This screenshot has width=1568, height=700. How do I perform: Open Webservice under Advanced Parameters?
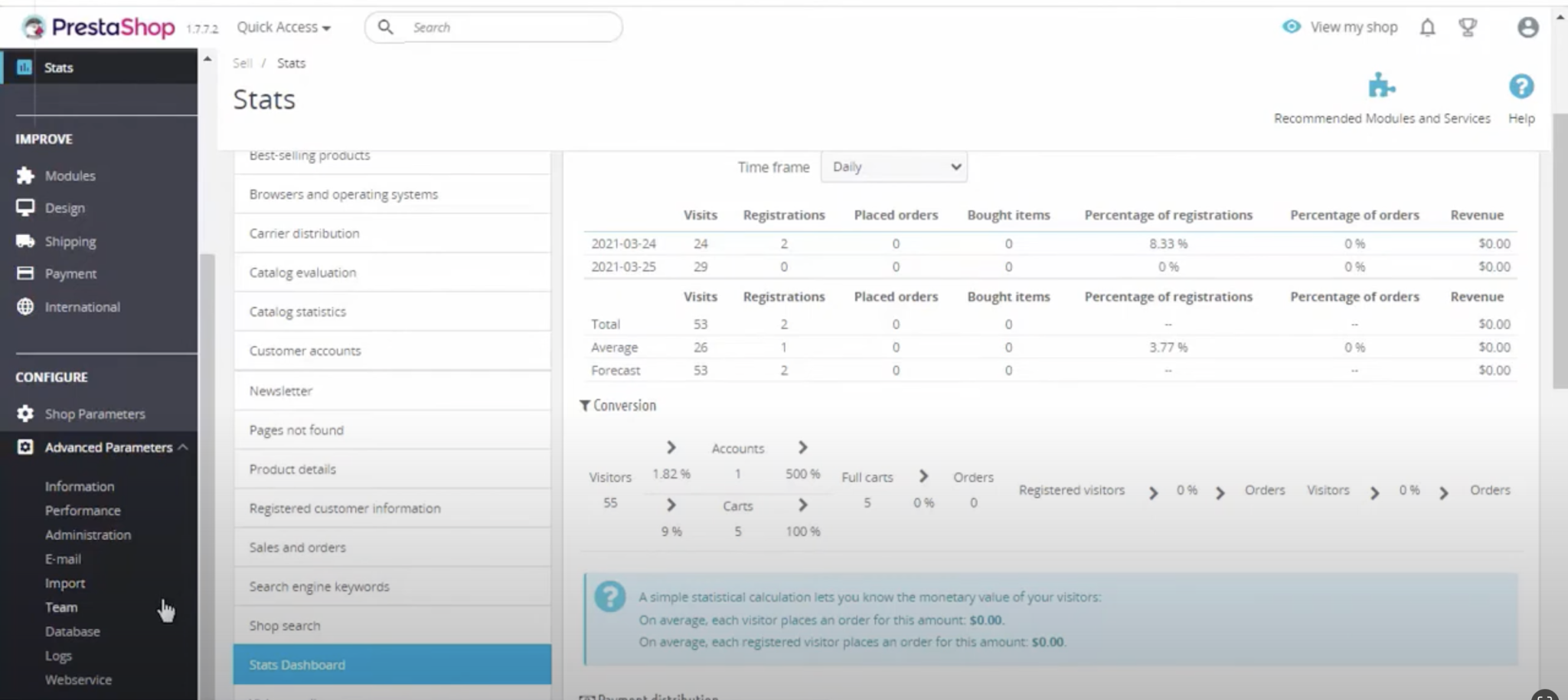click(78, 680)
